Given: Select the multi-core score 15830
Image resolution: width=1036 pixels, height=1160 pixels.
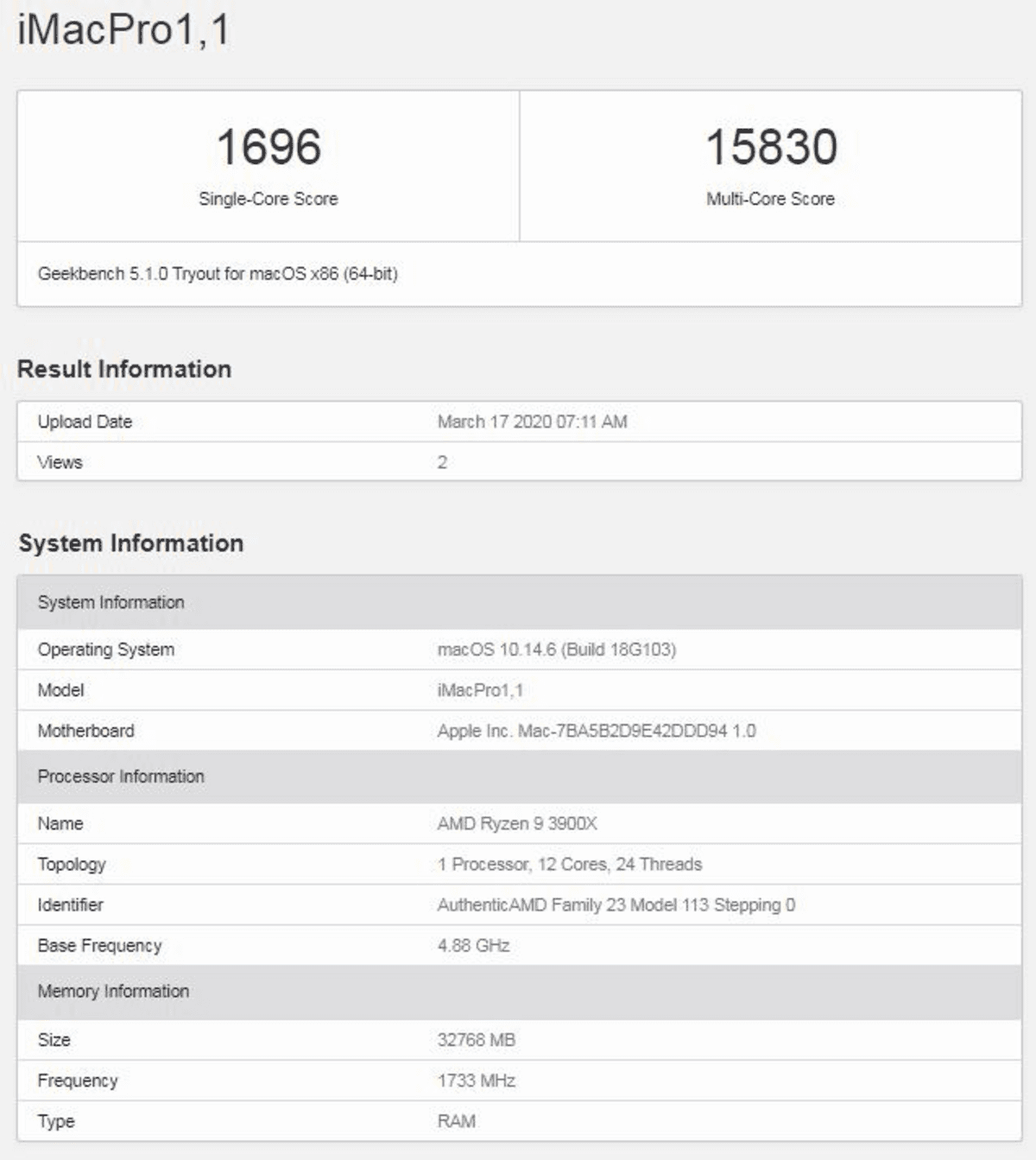Looking at the screenshot, I should pos(771,147).
